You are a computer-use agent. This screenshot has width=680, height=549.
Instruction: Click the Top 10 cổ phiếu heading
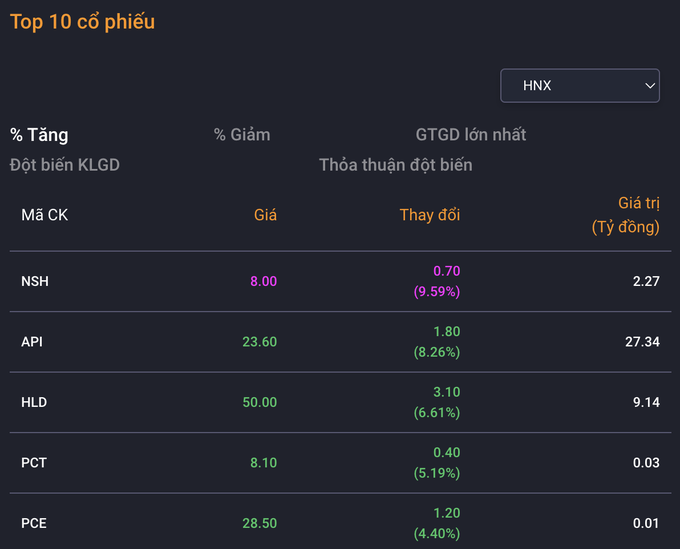pyautogui.click(x=83, y=22)
